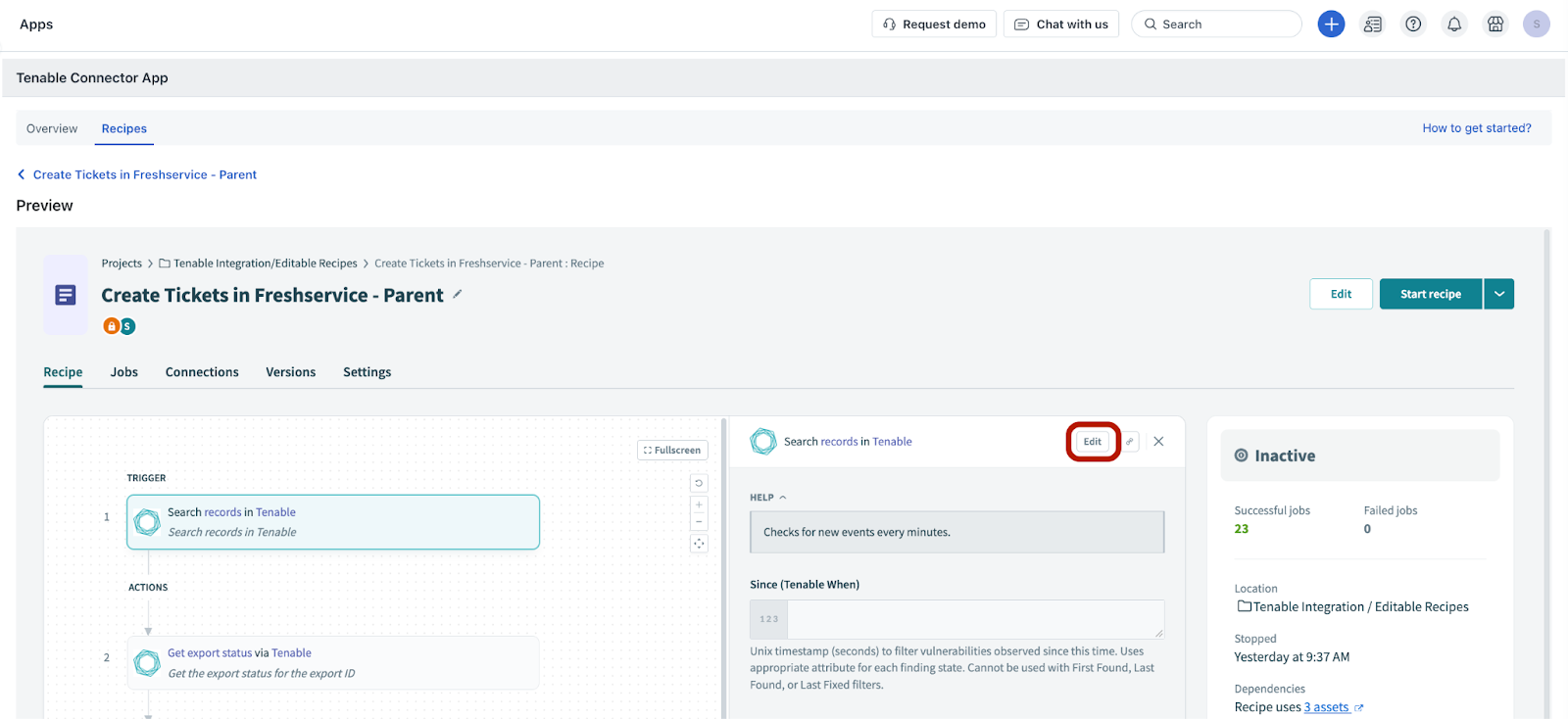Click the blue plus create icon
1568x719 pixels.
pos(1331,24)
